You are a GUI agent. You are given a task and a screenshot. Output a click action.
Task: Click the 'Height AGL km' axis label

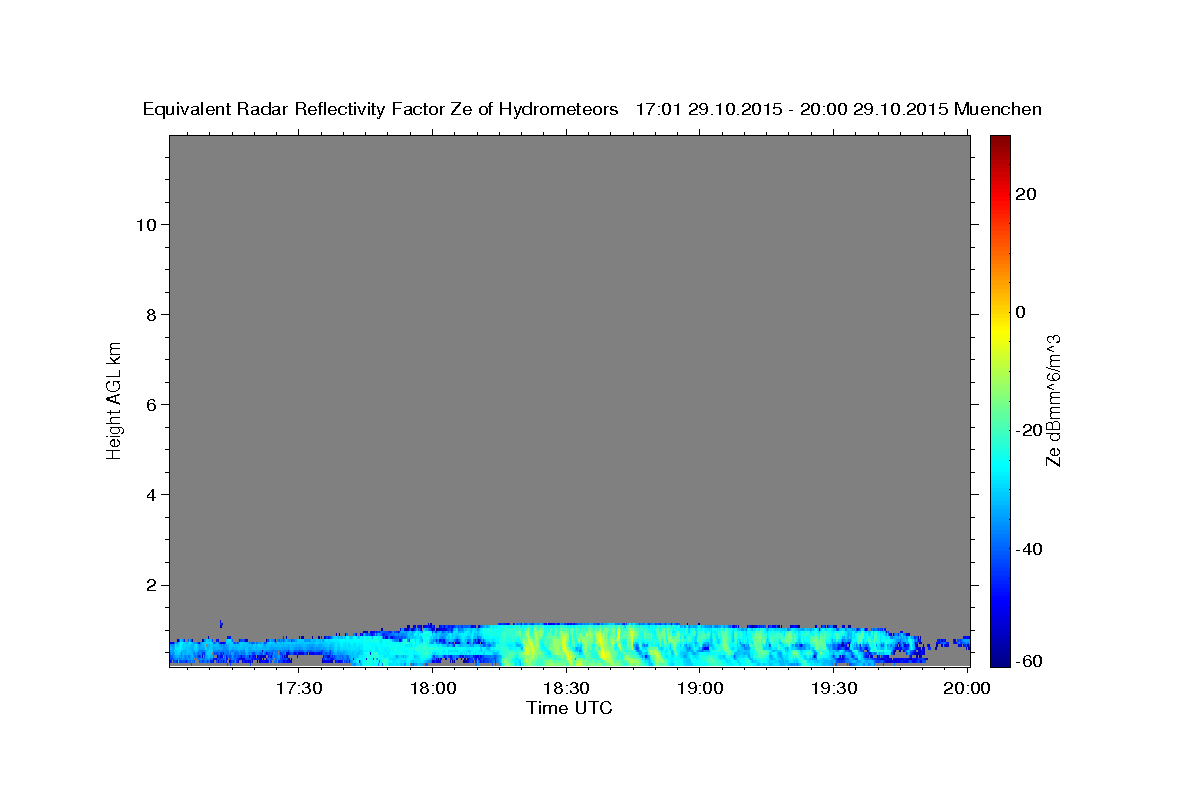114,399
